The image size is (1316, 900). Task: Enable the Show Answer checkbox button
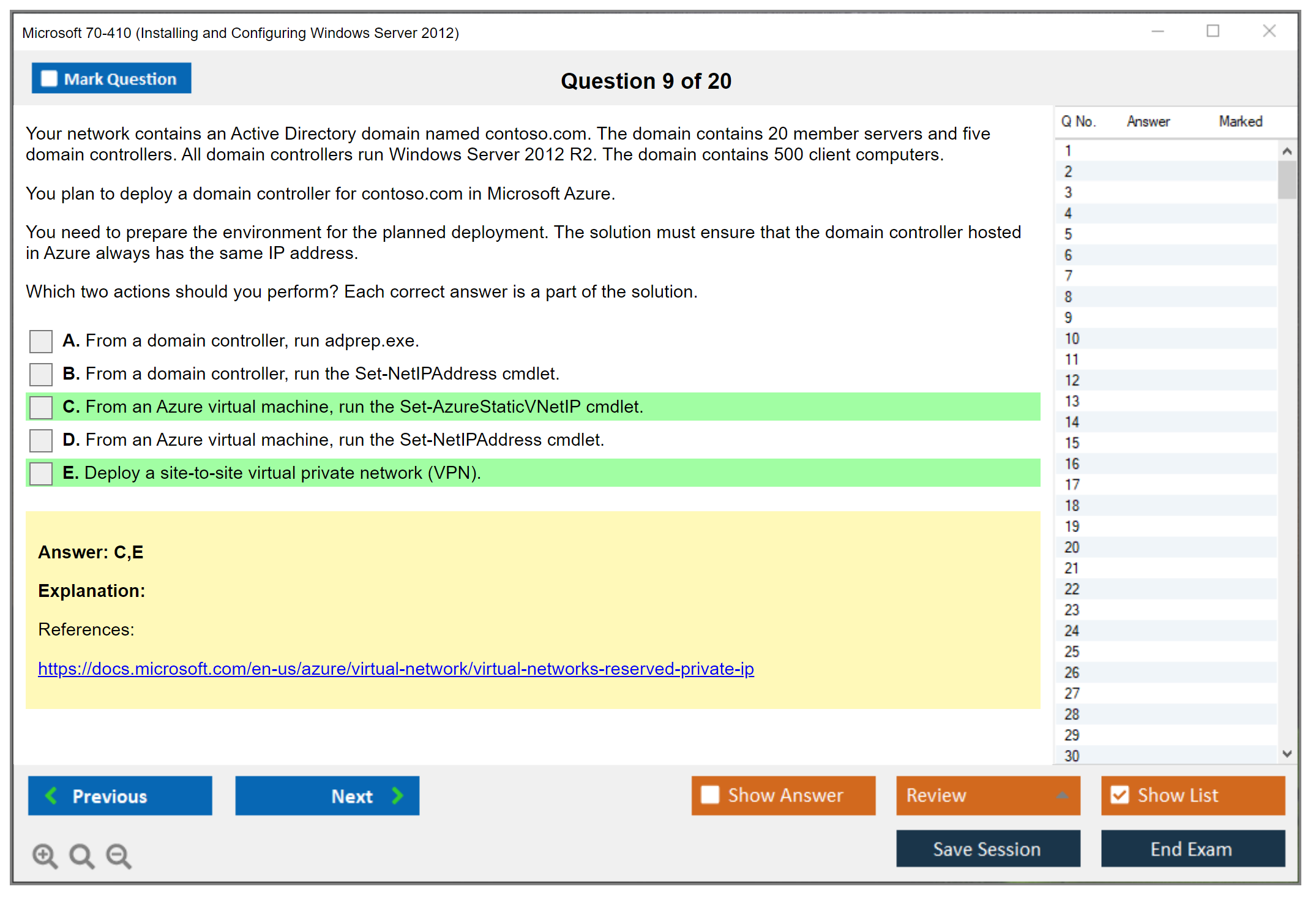(710, 795)
